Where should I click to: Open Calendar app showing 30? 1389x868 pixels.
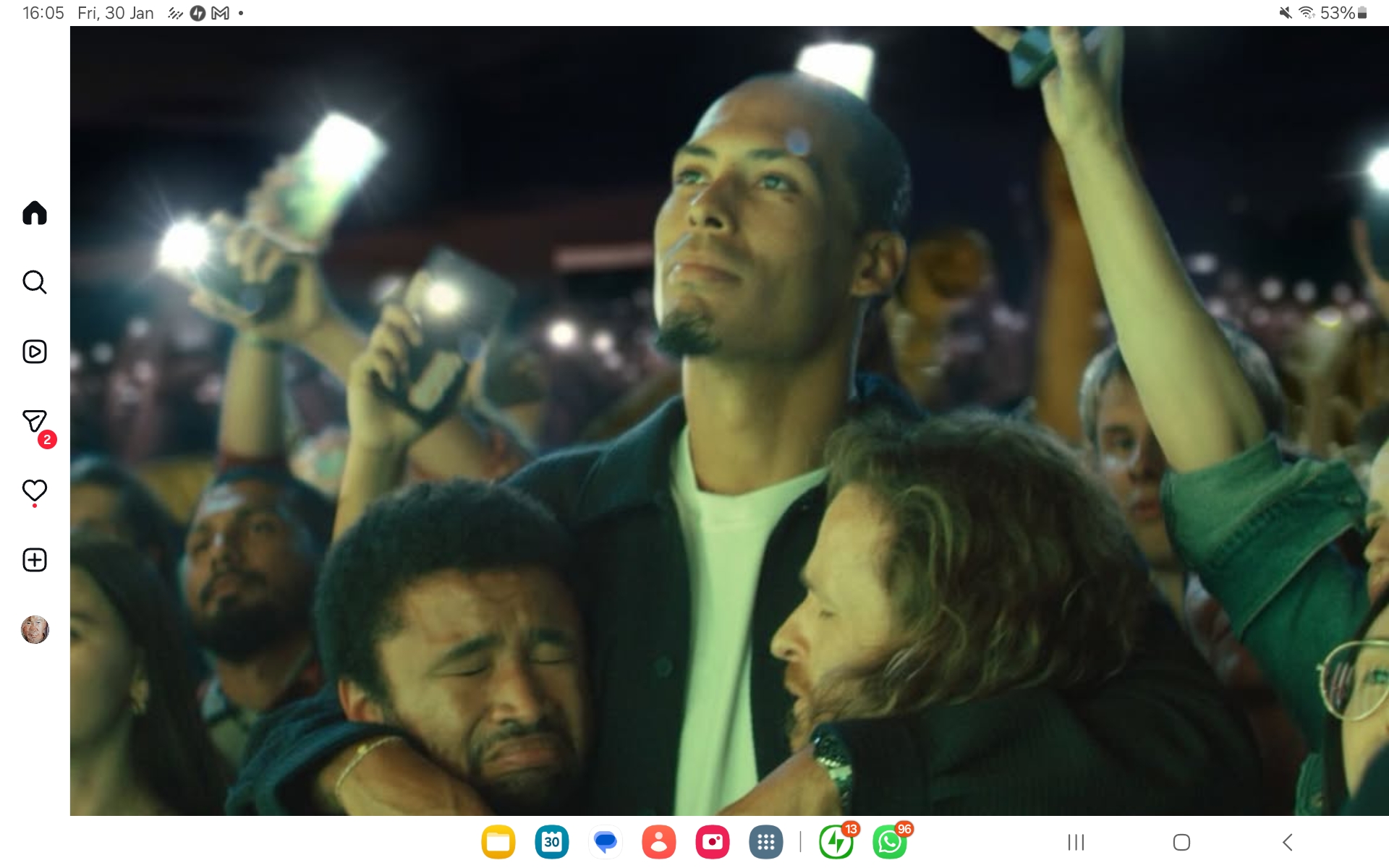pyautogui.click(x=551, y=842)
